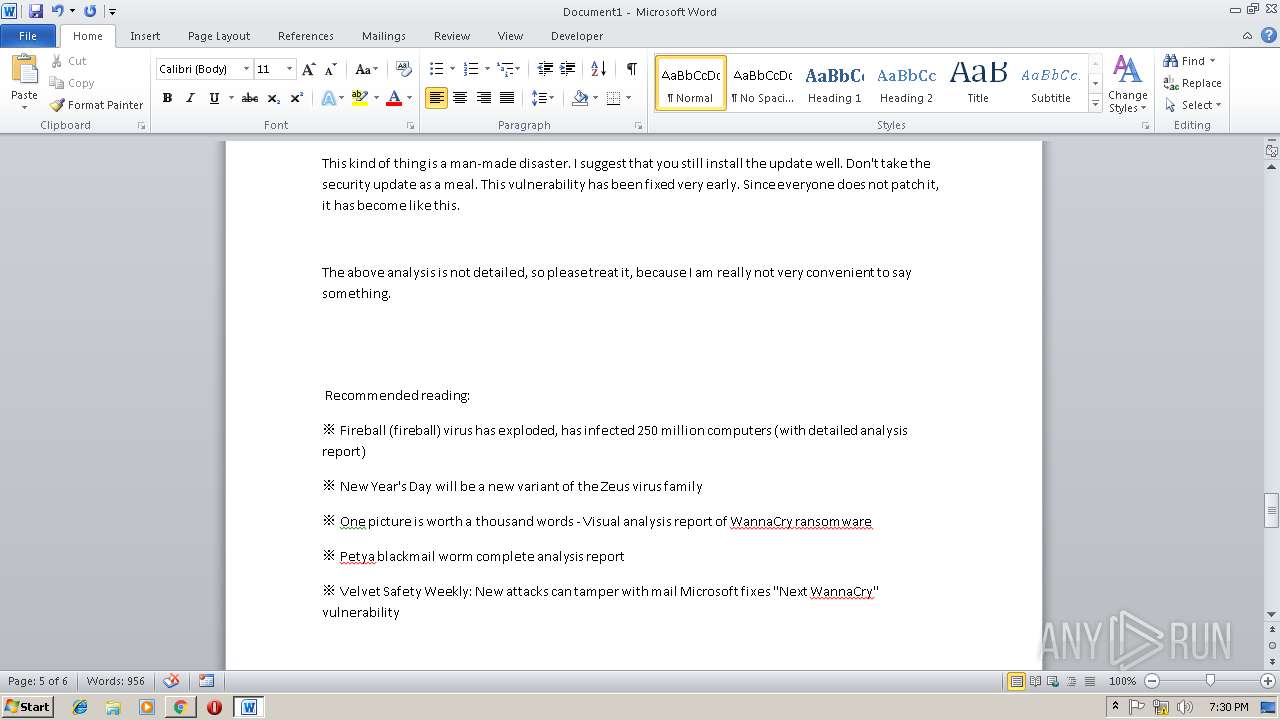
Task: Align text to the right
Action: (x=484, y=98)
